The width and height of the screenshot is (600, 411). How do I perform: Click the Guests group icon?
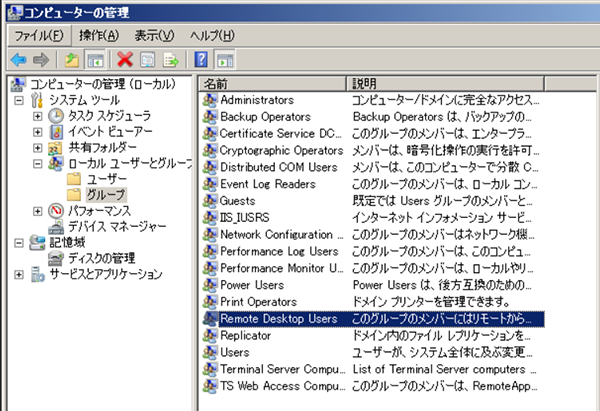click(x=210, y=201)
